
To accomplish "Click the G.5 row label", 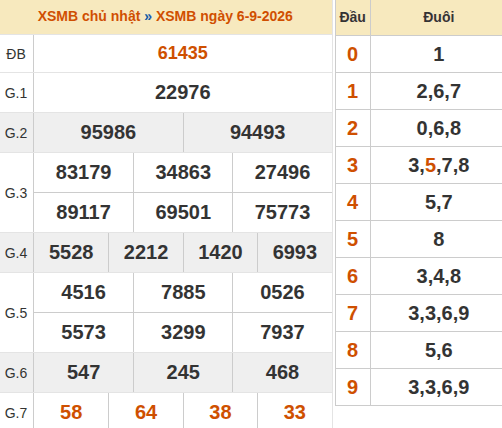I will [16, 313].
